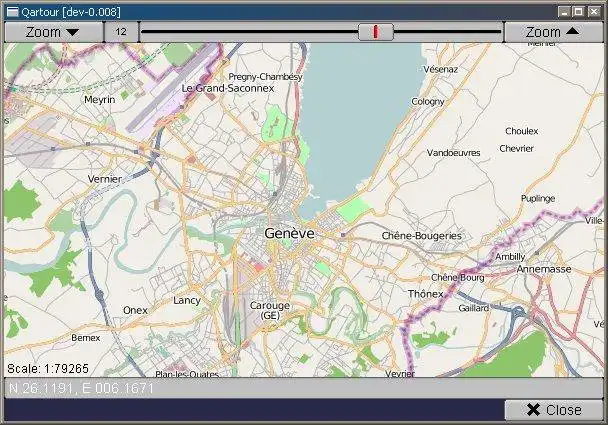Click the Chevrier map label
608x425 pixels.
tap(516, 149)
